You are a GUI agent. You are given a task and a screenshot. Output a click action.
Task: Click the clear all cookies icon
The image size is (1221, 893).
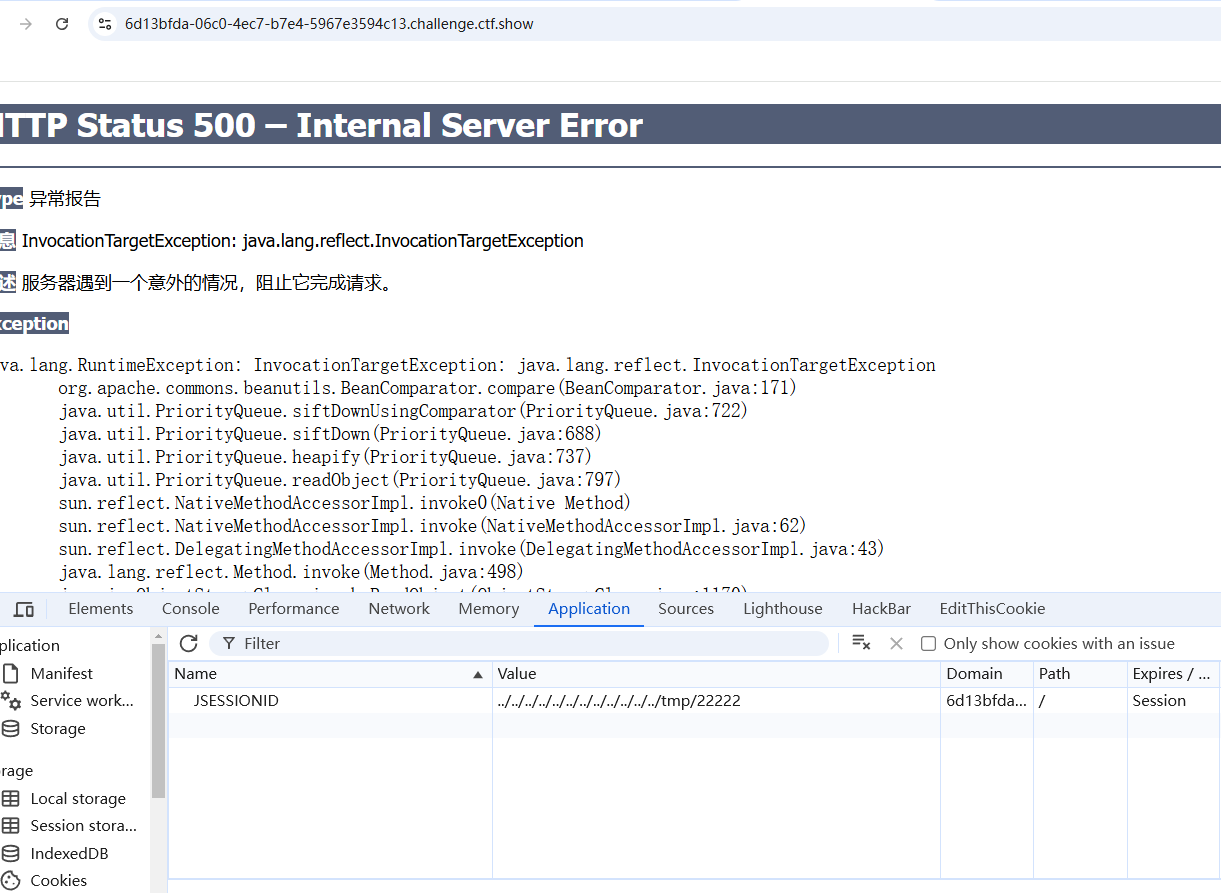(860, 643)
